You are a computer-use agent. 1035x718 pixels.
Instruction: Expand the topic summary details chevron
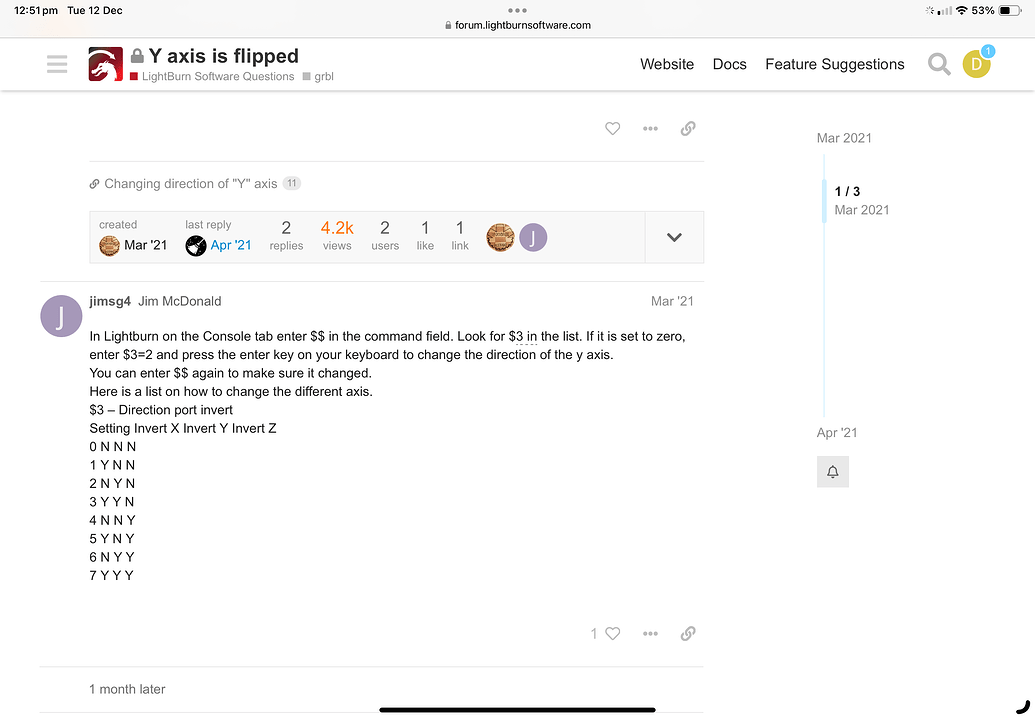(x=674, y=238)
